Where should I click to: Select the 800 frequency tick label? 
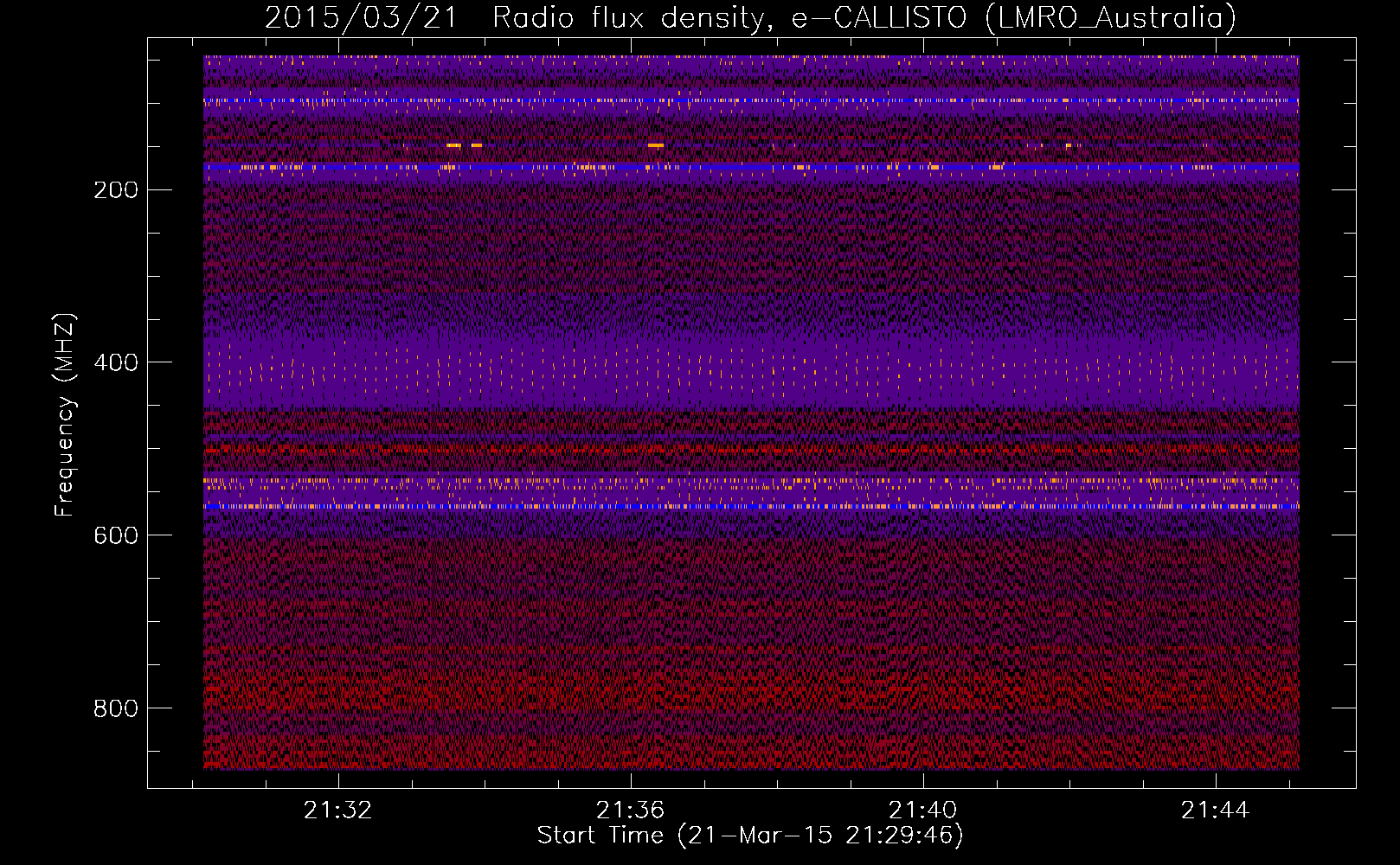pos(116,709)
